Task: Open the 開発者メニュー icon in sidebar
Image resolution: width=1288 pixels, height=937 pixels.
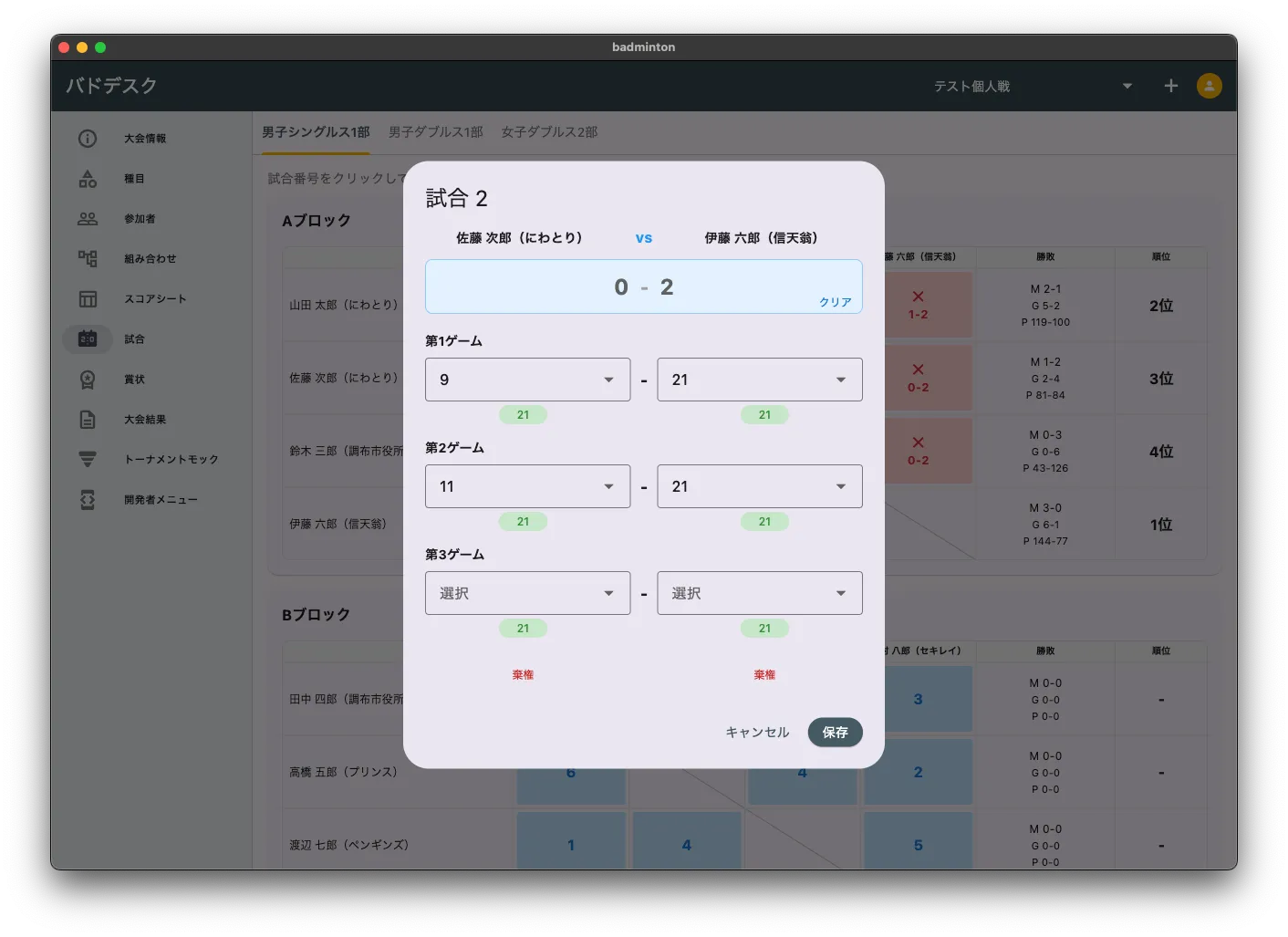Action: pyautogui.click(x=88, y=500)
